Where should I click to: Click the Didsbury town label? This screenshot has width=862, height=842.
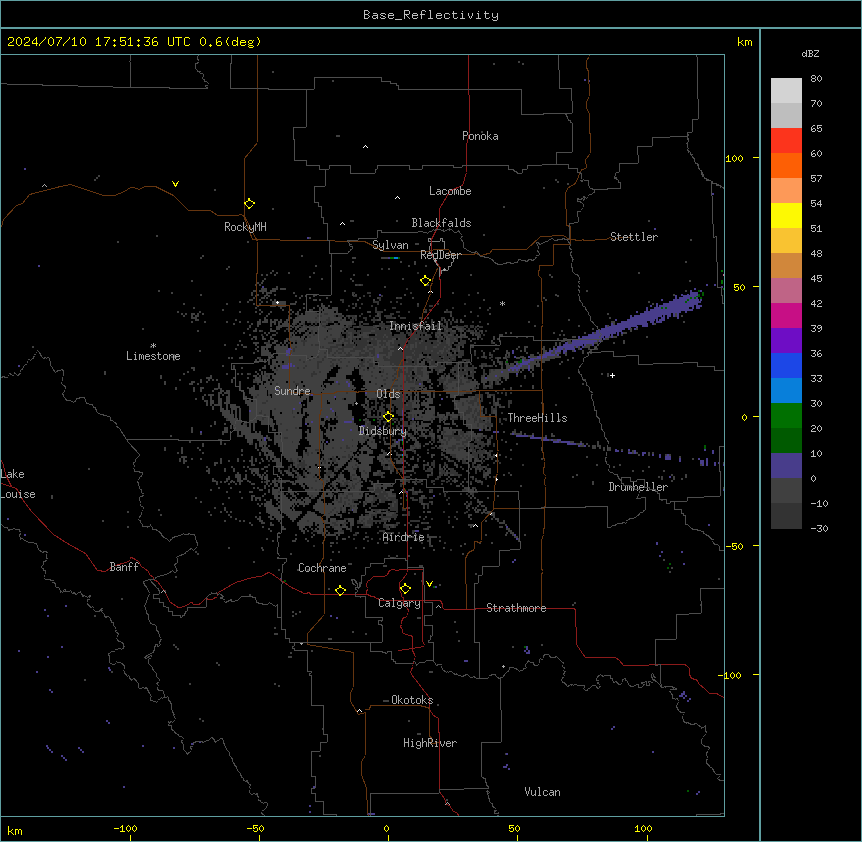(x=383, y=431)
